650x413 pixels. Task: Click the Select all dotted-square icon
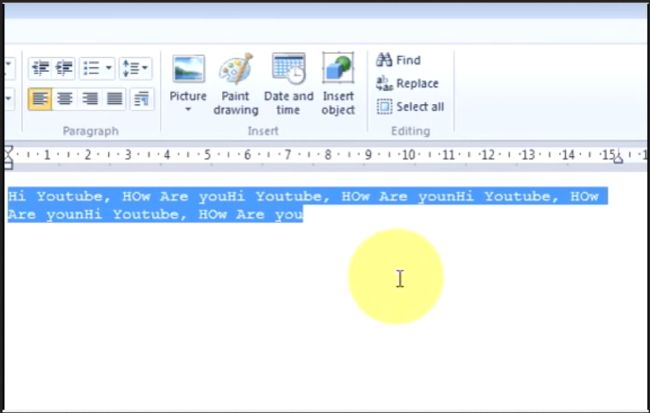pyautogui.click(x=384, y=107)
